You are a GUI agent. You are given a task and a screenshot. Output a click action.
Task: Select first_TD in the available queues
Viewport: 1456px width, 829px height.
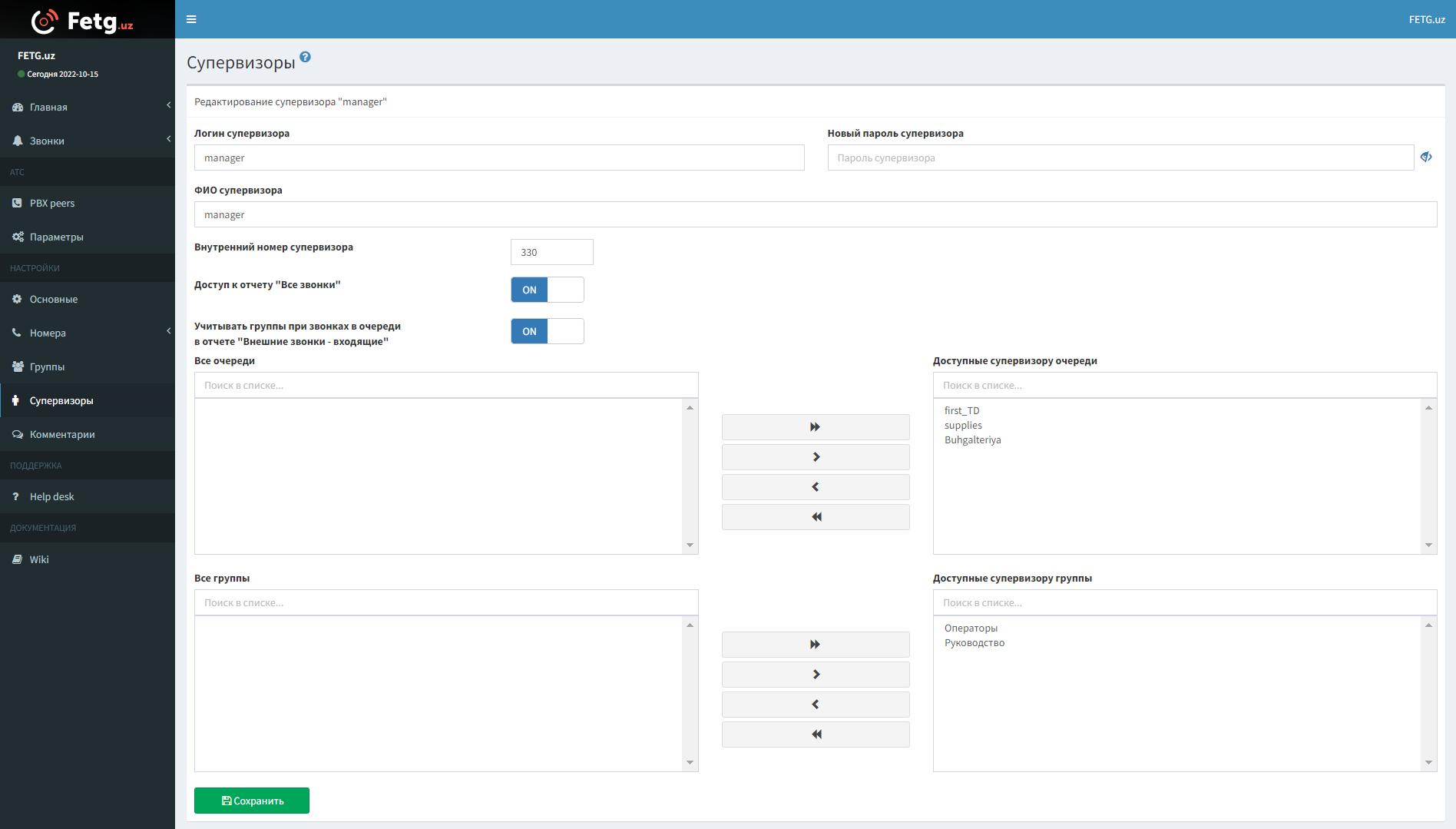[962, 410]
